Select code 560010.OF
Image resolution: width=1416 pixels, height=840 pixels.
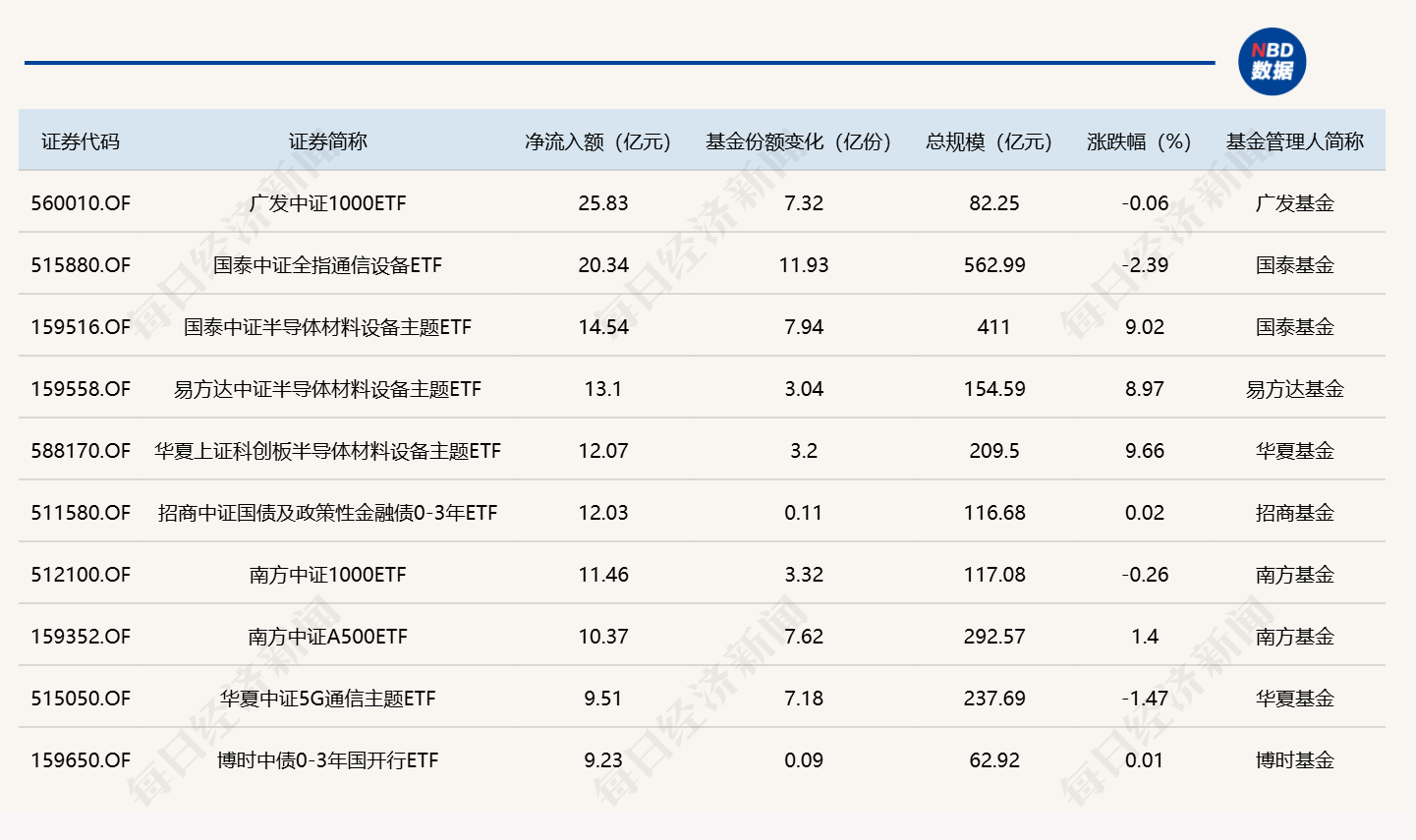81,203
